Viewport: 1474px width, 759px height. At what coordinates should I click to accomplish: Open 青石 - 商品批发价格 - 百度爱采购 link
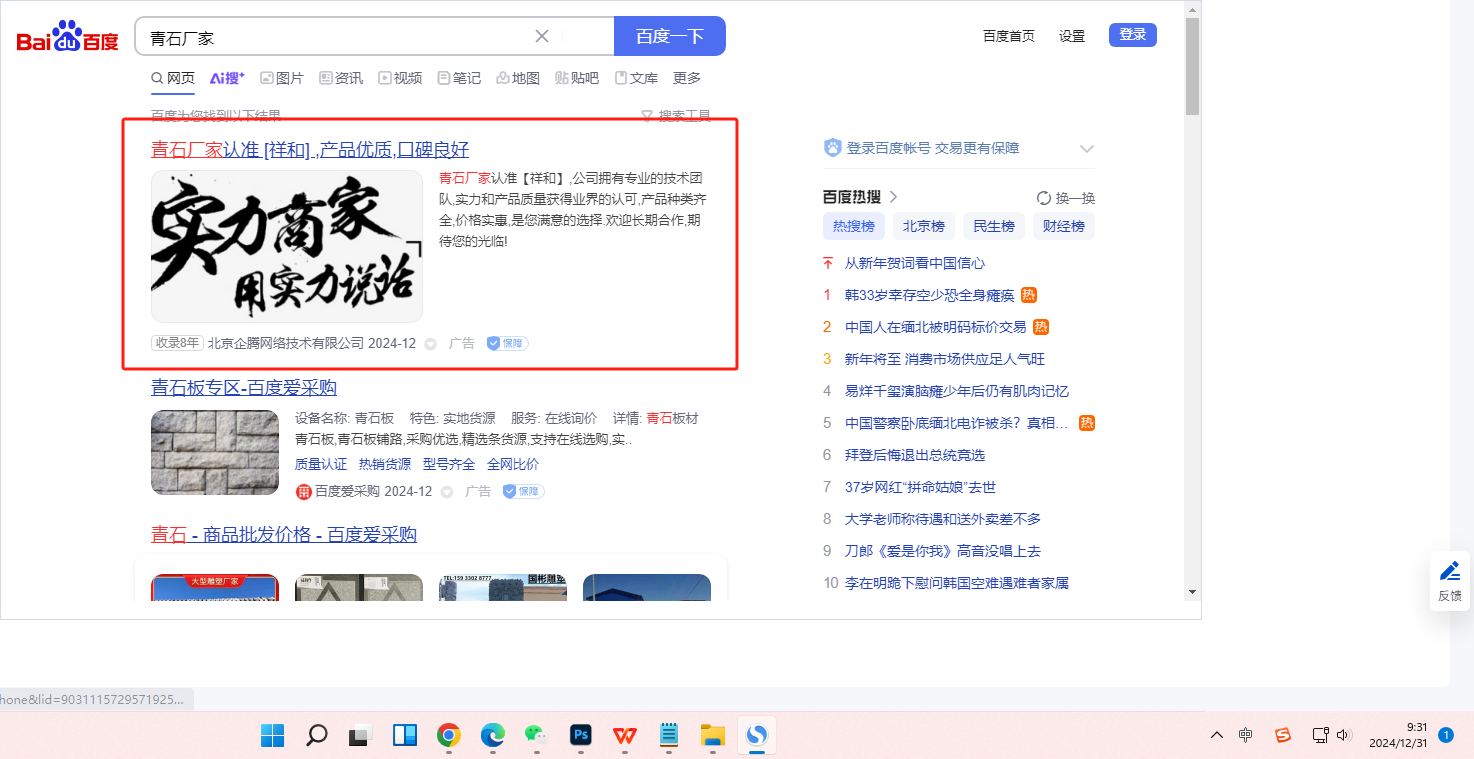(x=284, y=535)
